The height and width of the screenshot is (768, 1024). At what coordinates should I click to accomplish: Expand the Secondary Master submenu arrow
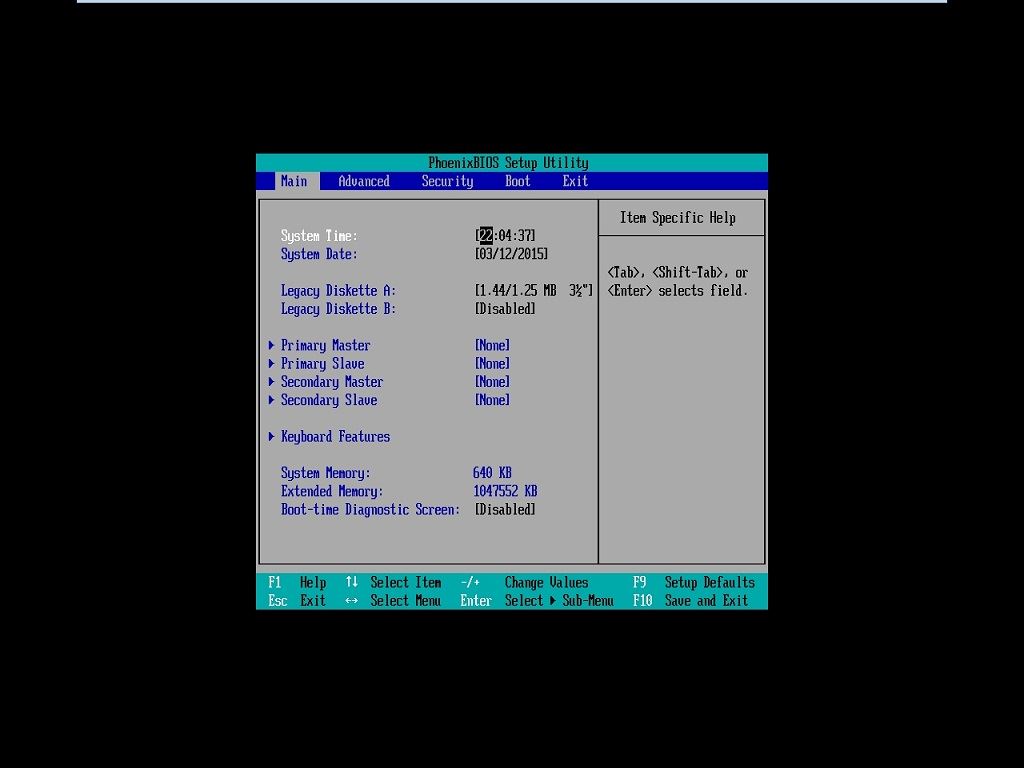pyautogui.click(x=272, y=382)
